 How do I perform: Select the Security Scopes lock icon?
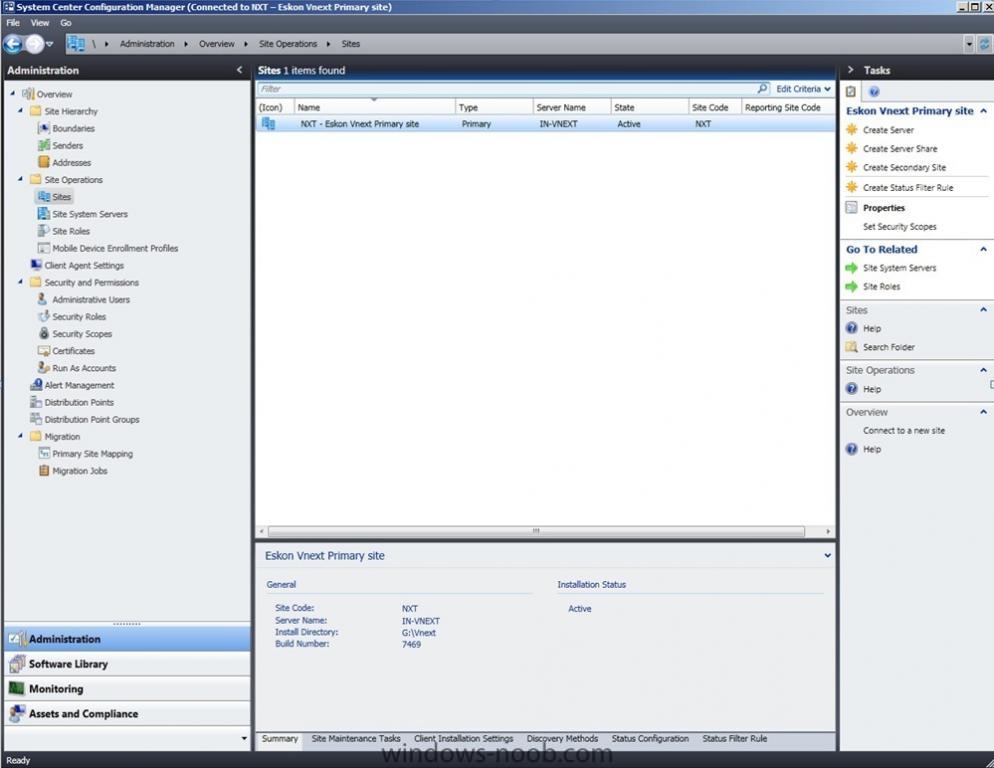(44, 334)
